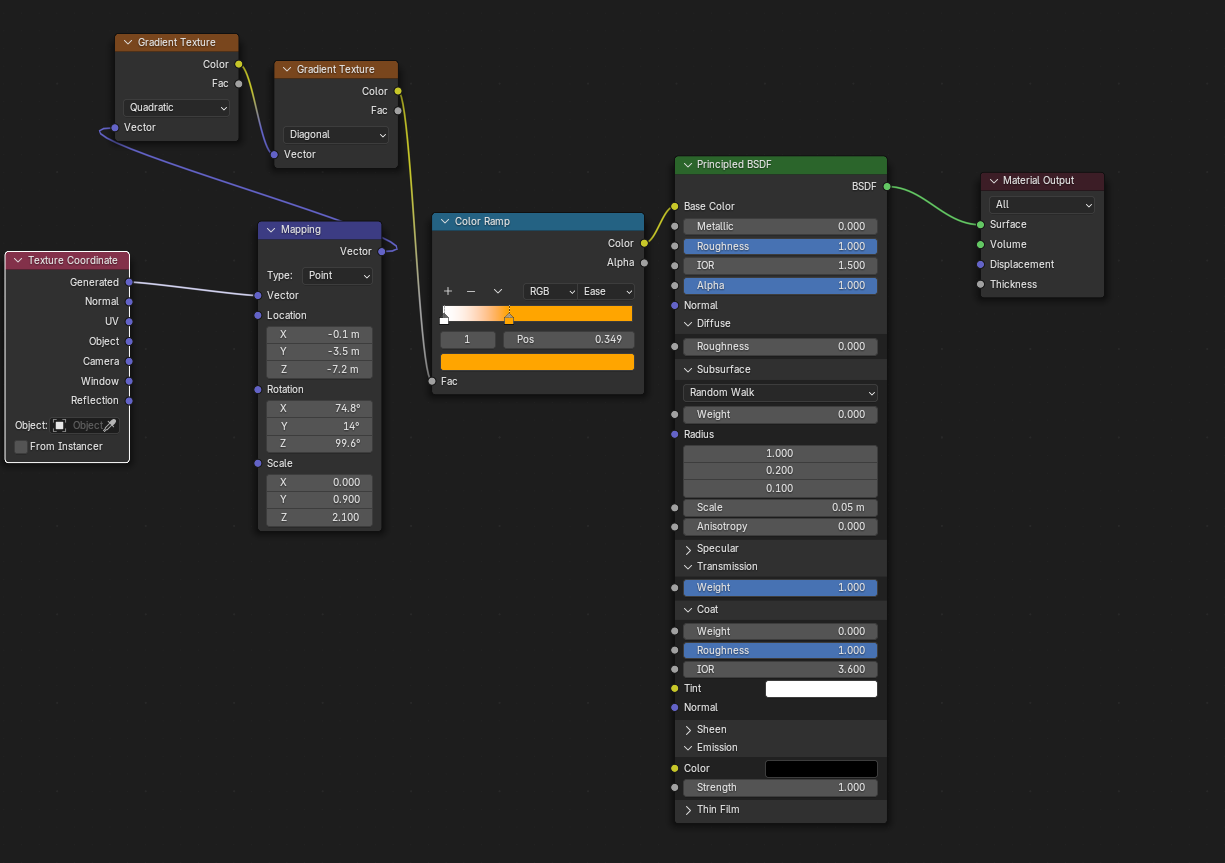1225x863 pixels.
Task: Open the Diagonal gradient type dropdown
Action: pyautogui.click(x=336, y=134)
